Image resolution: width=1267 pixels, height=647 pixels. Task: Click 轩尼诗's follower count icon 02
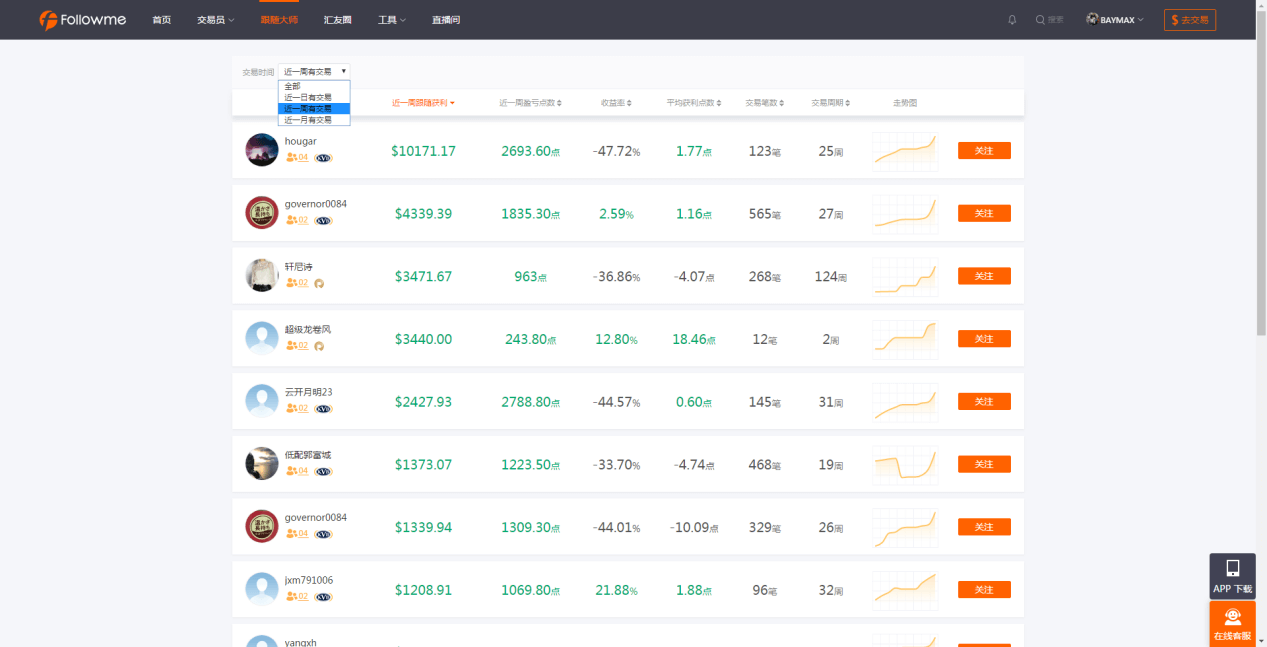(297, 283)
